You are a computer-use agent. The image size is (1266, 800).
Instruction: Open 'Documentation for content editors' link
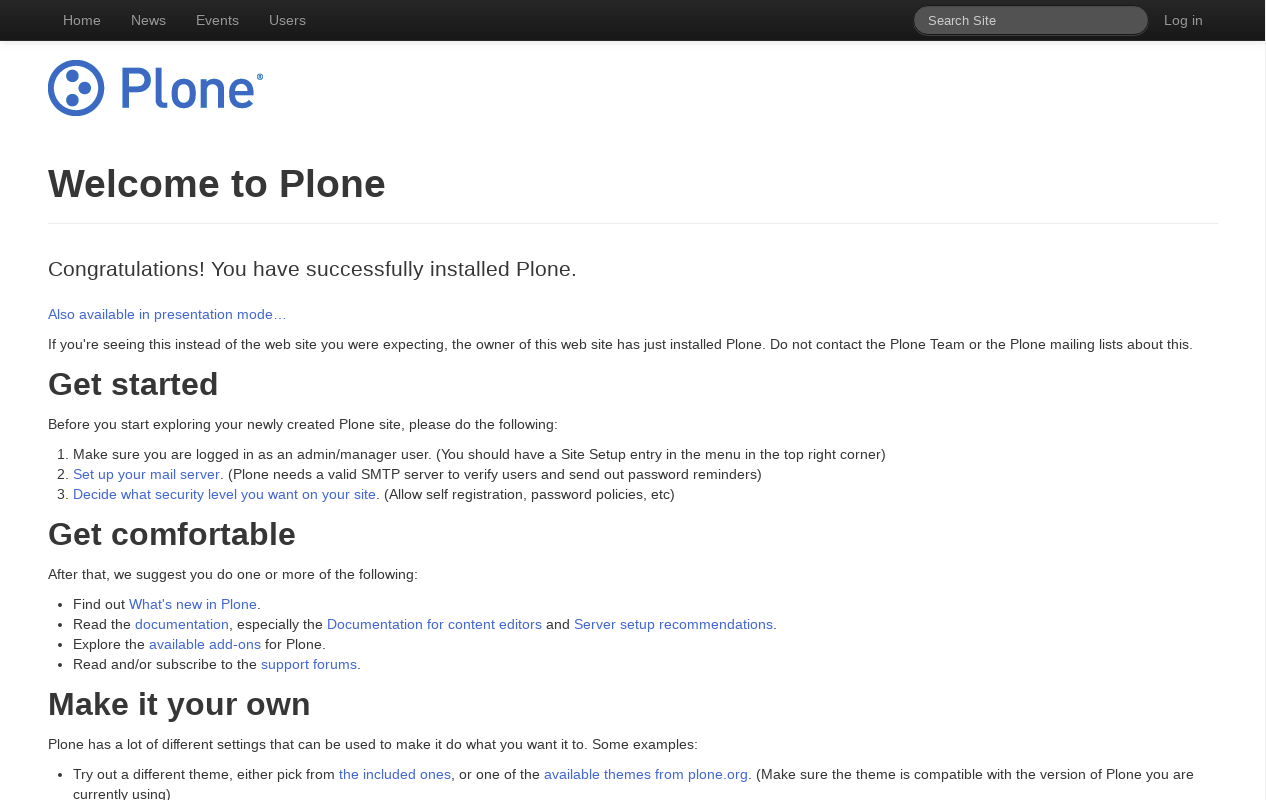click(434, 624)
